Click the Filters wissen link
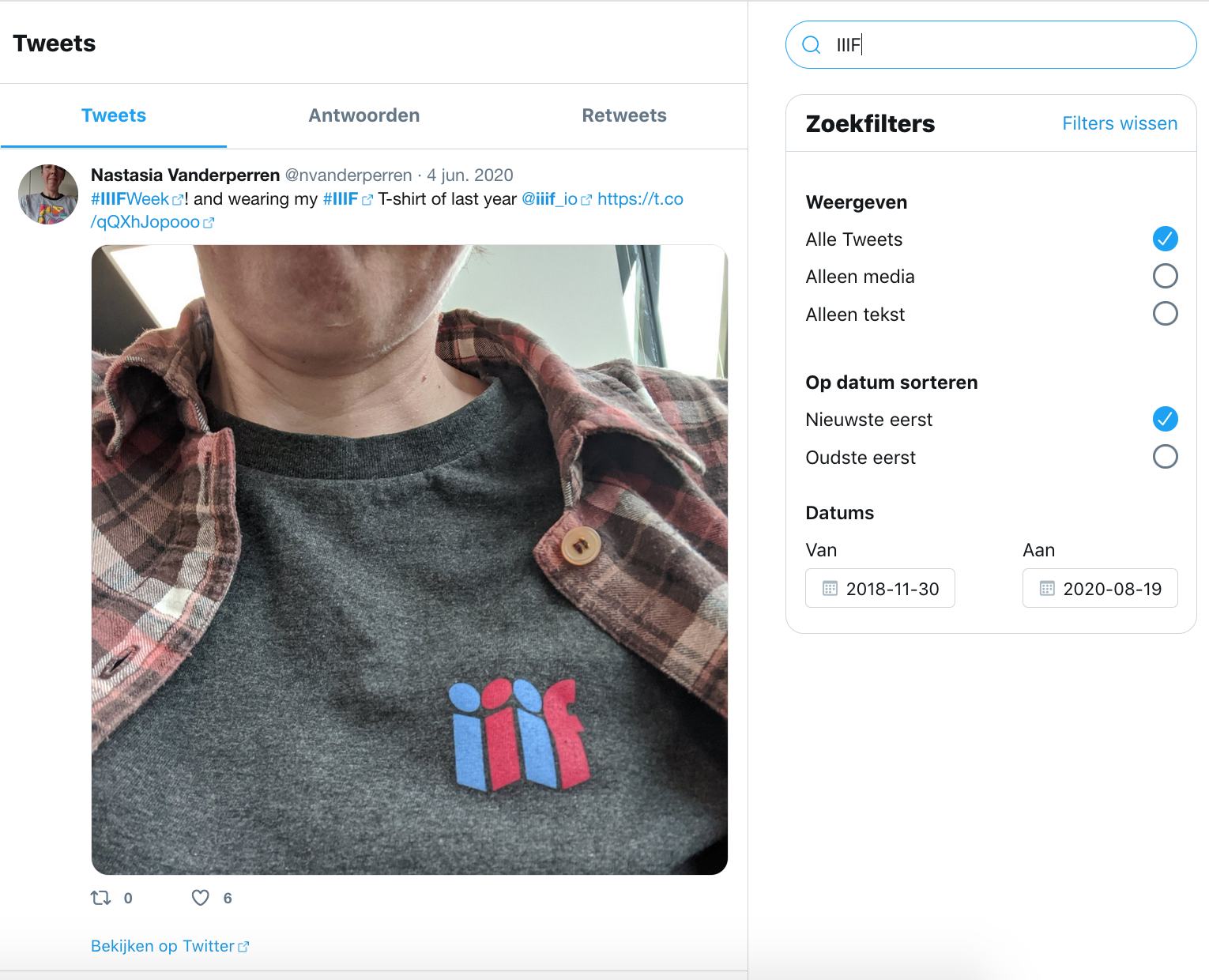 [1119, 123]
